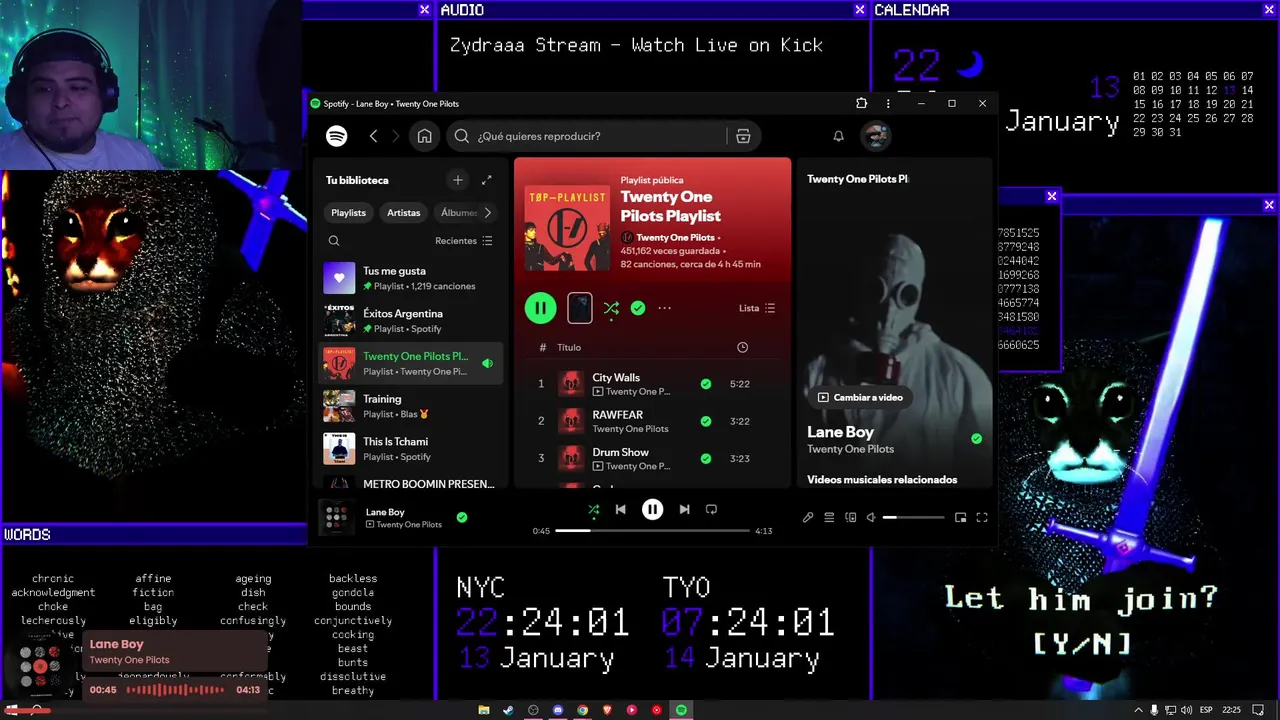
Task: Open the Lista view dropdown
Action: pyautogui.click(x=757, y=308)
